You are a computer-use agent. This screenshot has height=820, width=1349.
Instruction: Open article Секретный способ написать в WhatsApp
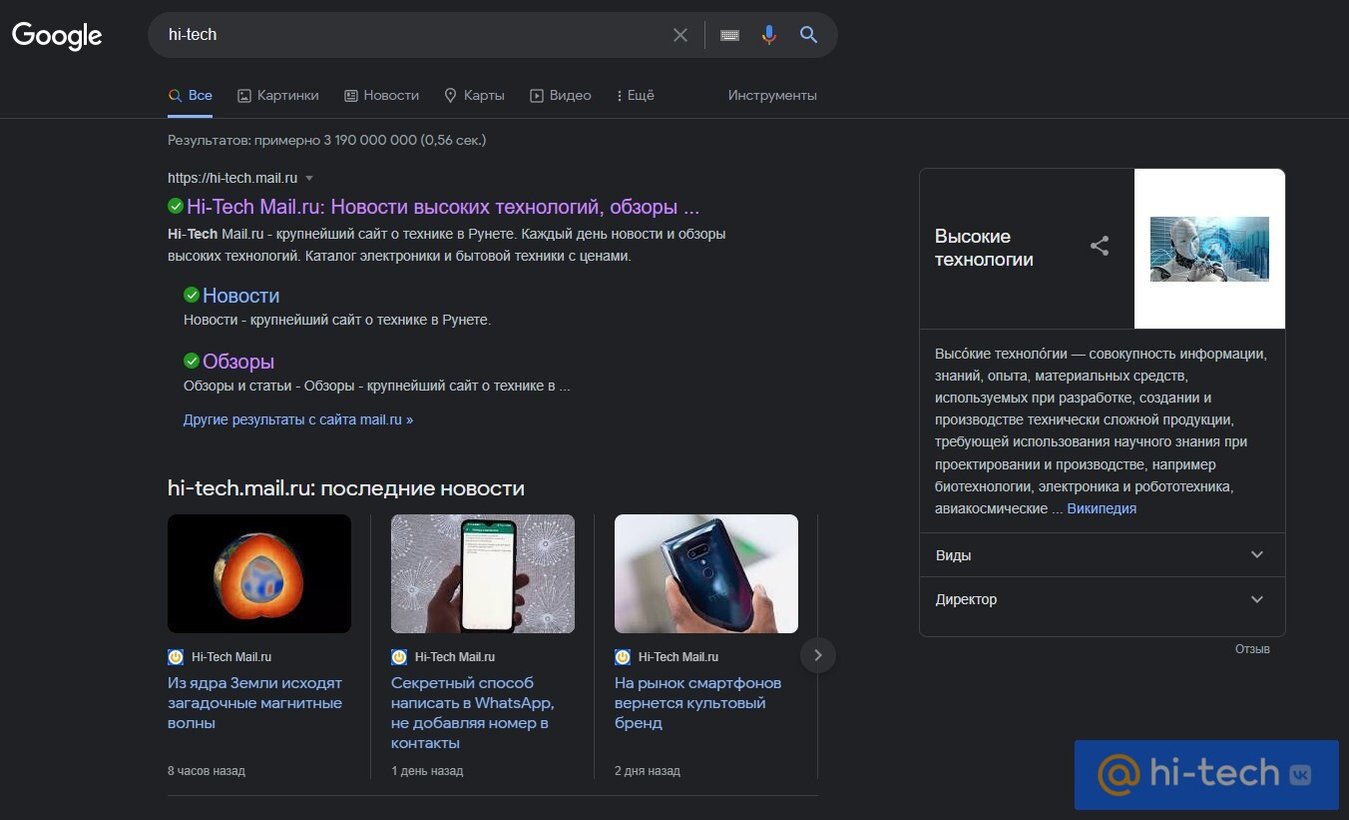(472, 713)
